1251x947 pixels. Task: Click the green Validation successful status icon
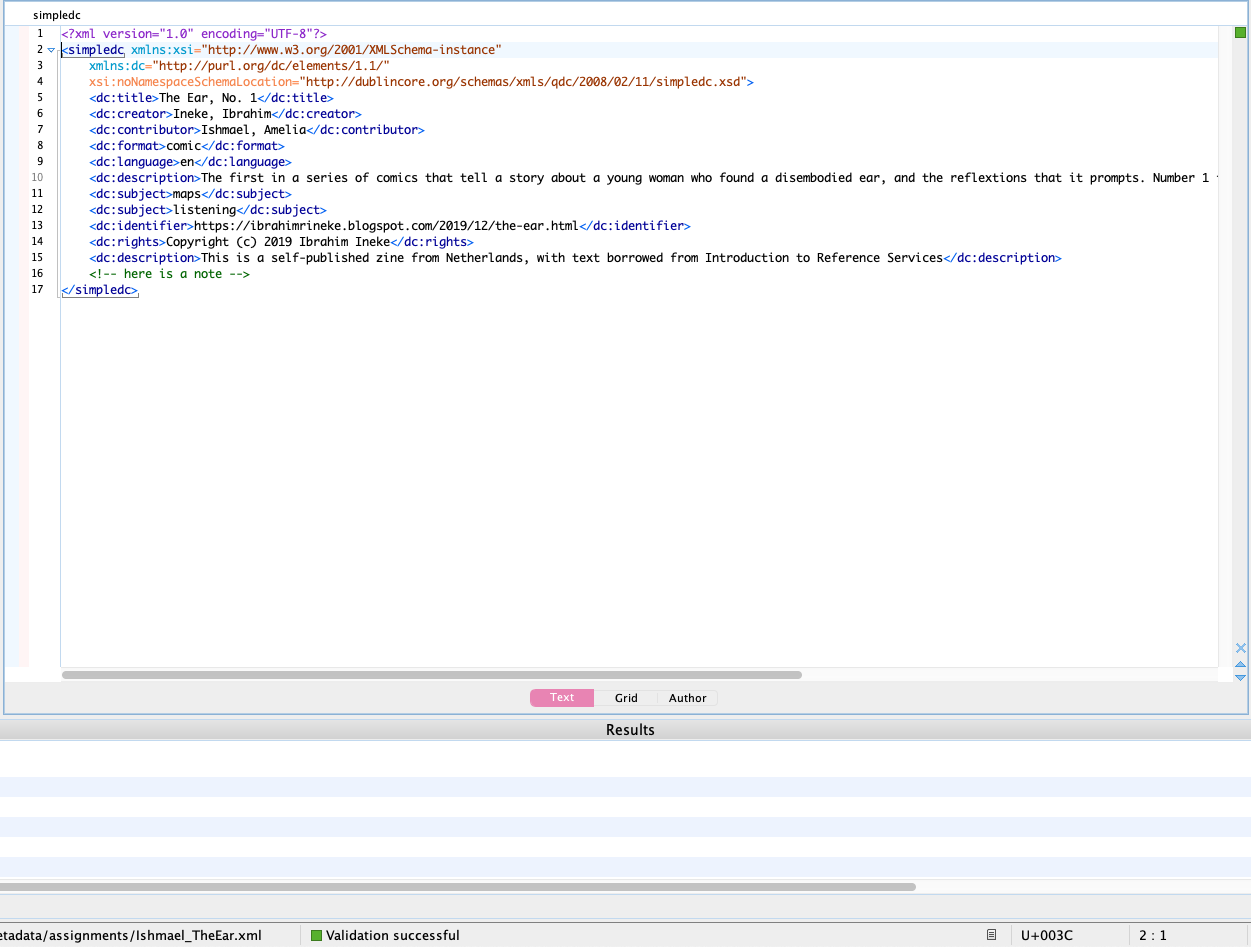pyautogui.click(x=316, y=935)
